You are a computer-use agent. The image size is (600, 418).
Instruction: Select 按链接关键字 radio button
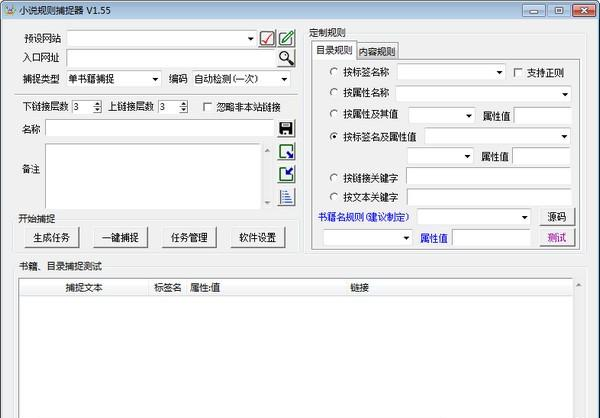point(334,178)
